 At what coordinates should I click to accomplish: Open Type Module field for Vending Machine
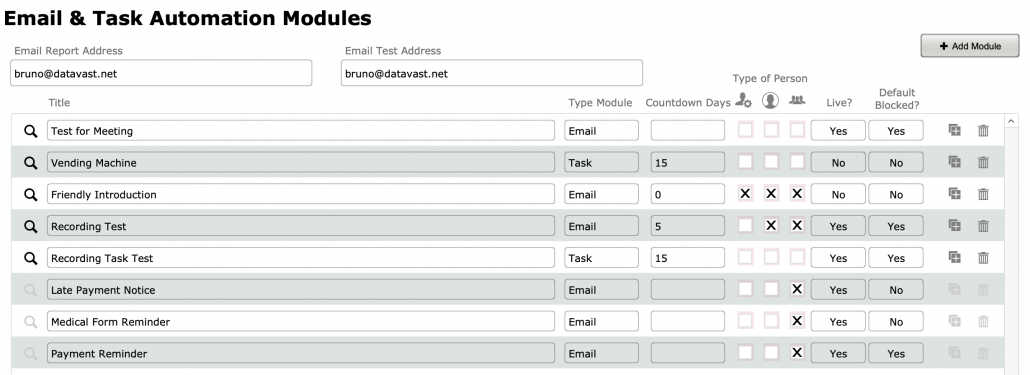(601, 162)
